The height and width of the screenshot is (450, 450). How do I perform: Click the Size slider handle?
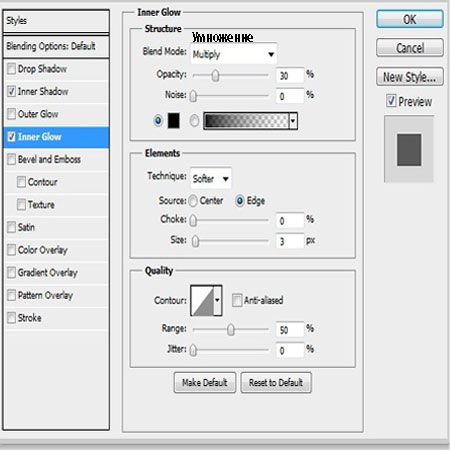click(195, 241)
